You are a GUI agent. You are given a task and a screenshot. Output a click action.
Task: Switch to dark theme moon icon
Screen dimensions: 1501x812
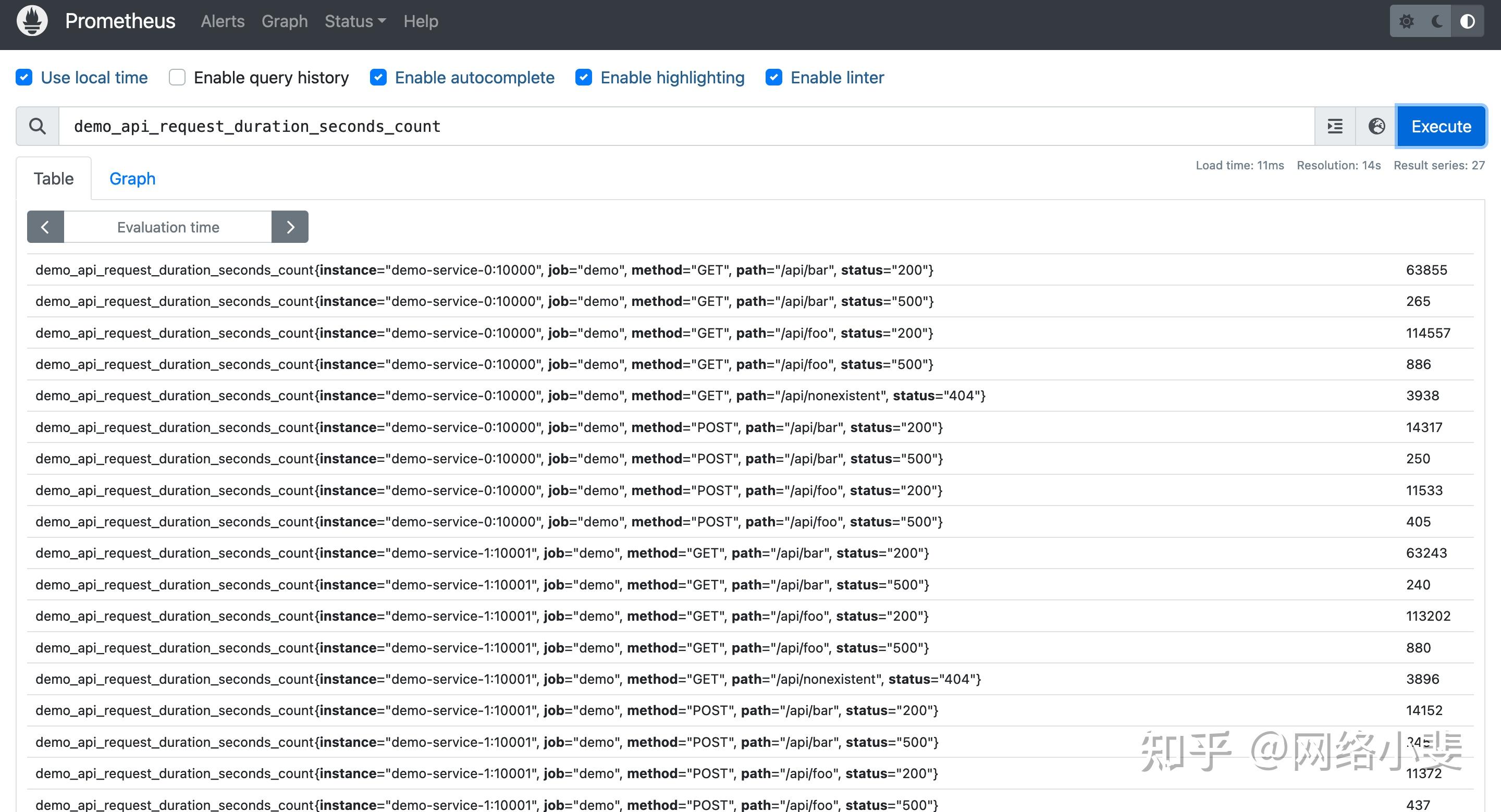tap(1437, 21)
